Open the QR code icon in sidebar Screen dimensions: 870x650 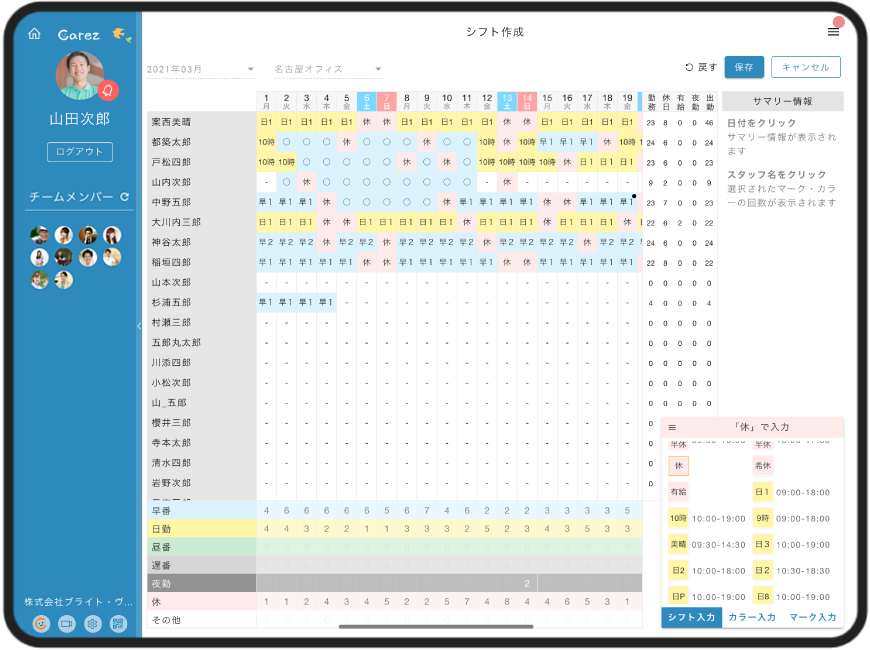pyautogui.click(x=118, y=623)
